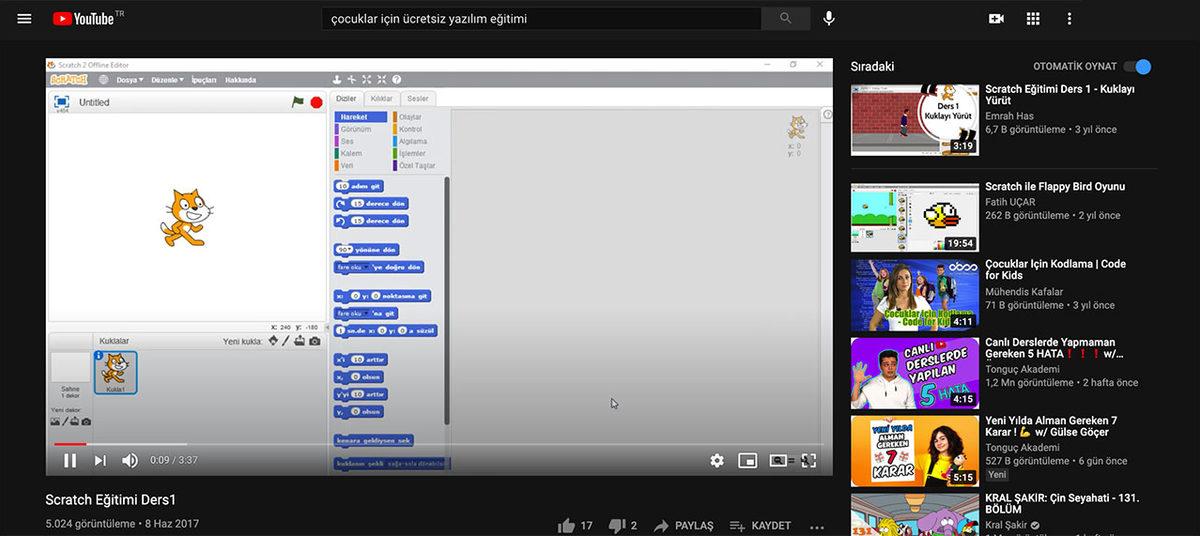Click the Paylaş share button

[683, 525]
